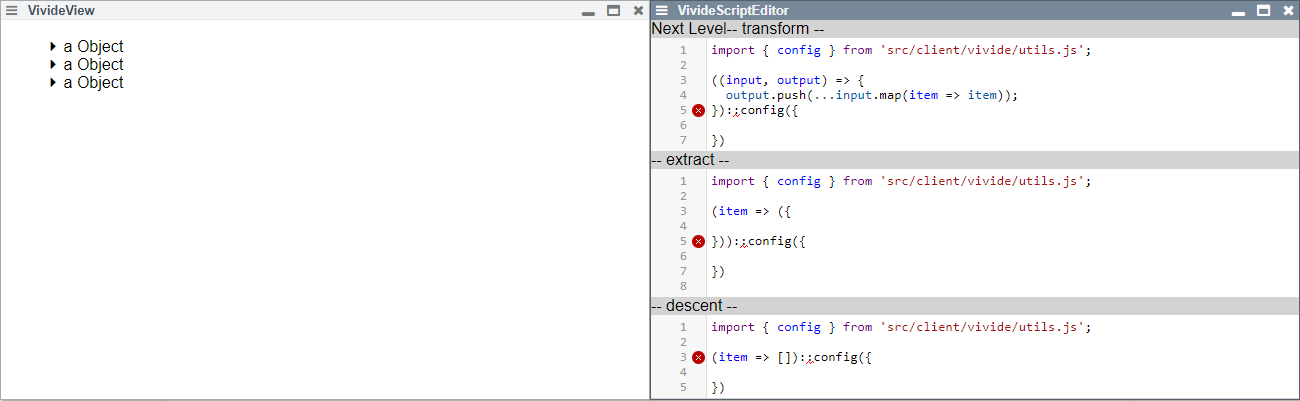Open the VivideScriptEditor hamburger menu
This screenshot has width=1300, height=401.
click(662, 10)
